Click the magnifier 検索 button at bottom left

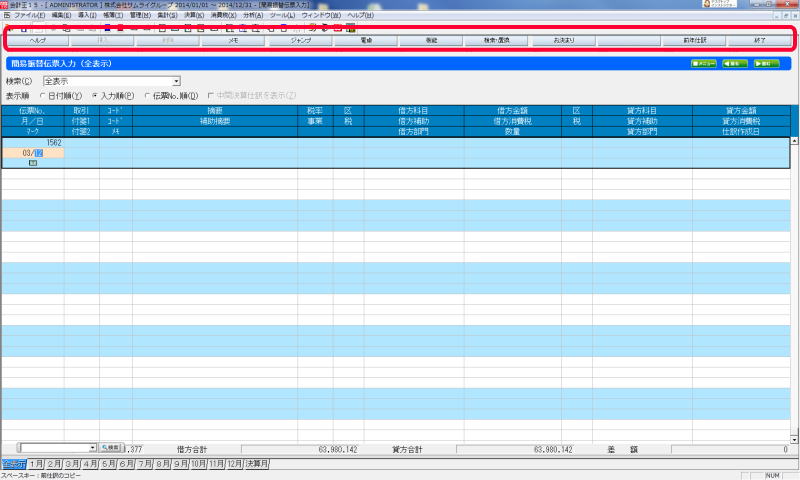[x=112, y=449]
